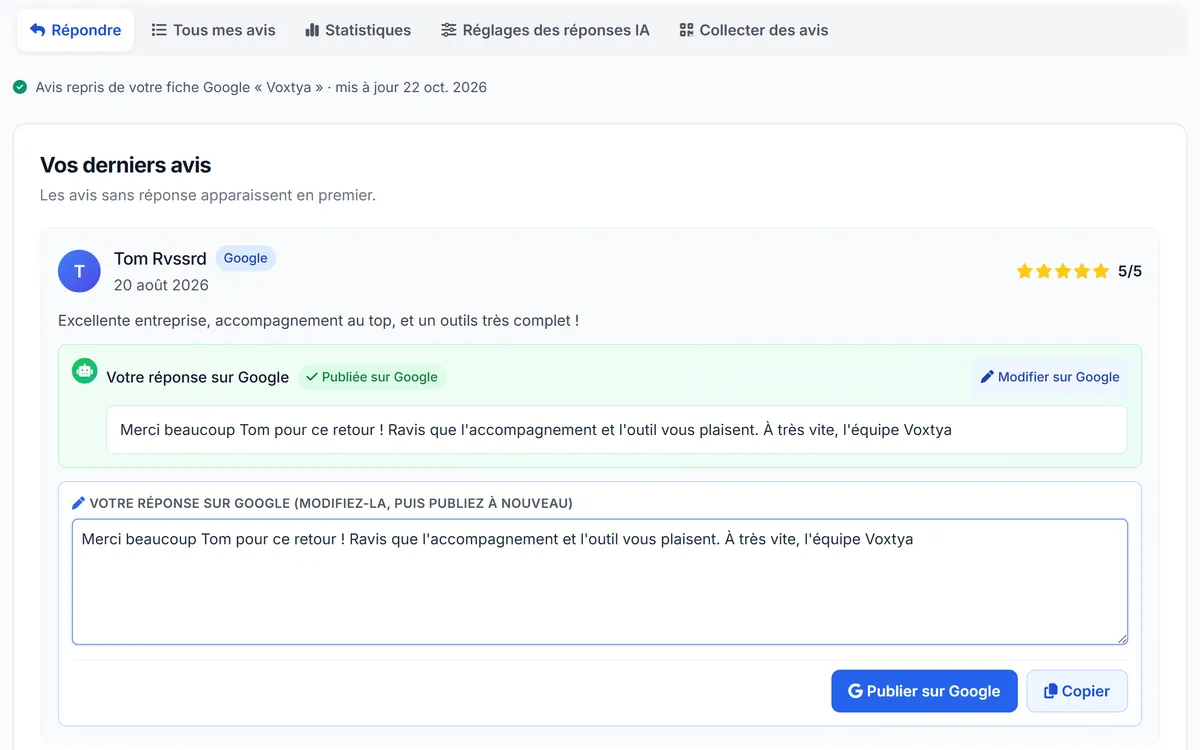Click the Tom Rvssrd avatar circle

coord(80,271)
